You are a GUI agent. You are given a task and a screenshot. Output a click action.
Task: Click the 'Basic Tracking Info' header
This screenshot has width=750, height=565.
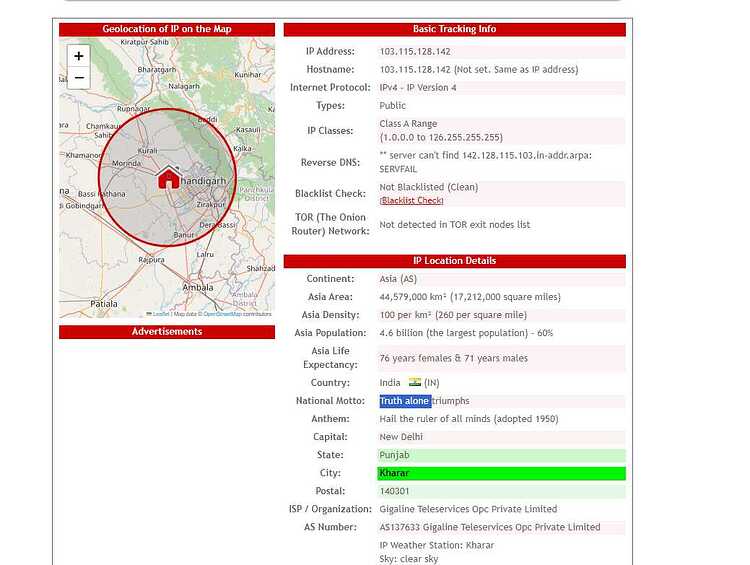click(x=454, y=29)
